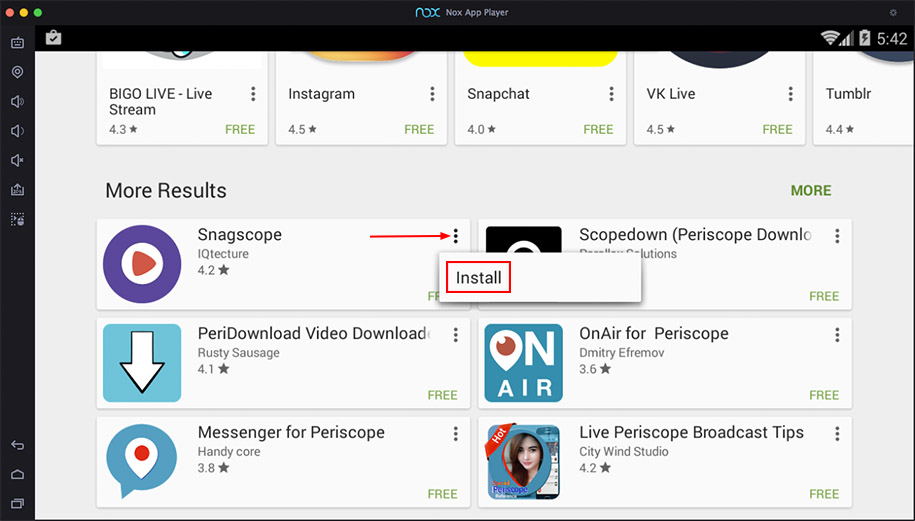Open overflow menu for OnAir for Periscope
Screen dimensions: 915x521
pyautogui.click(x=837, y=335)
